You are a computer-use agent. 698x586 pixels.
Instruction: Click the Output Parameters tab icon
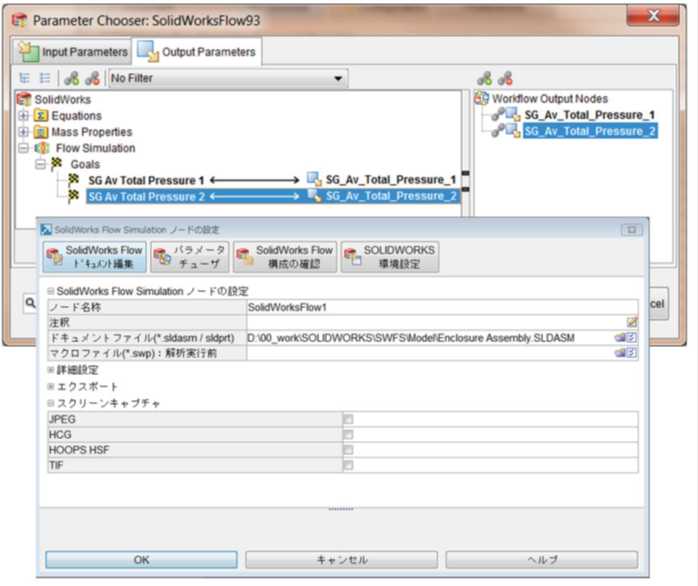point(148,51)
